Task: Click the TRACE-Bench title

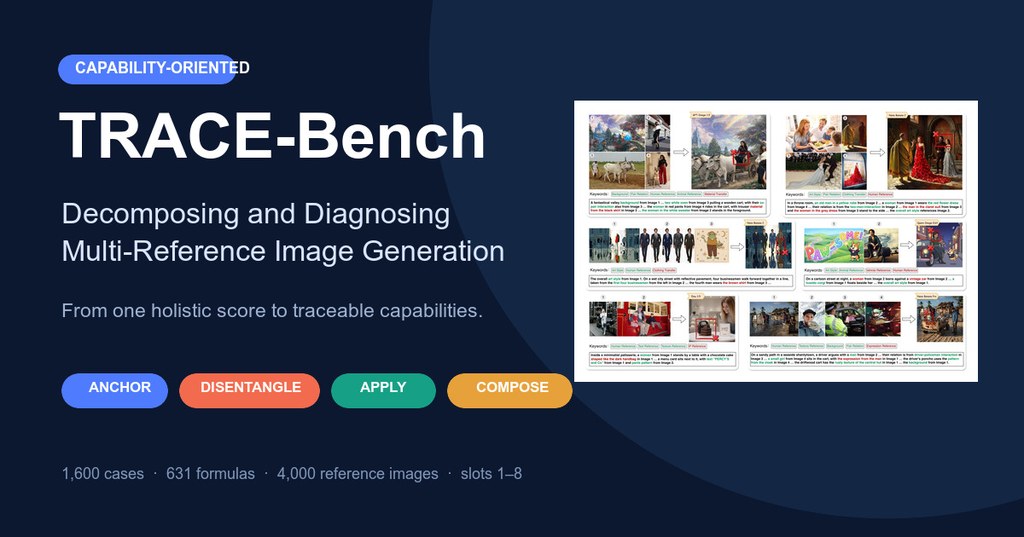Action: point(272,136)
